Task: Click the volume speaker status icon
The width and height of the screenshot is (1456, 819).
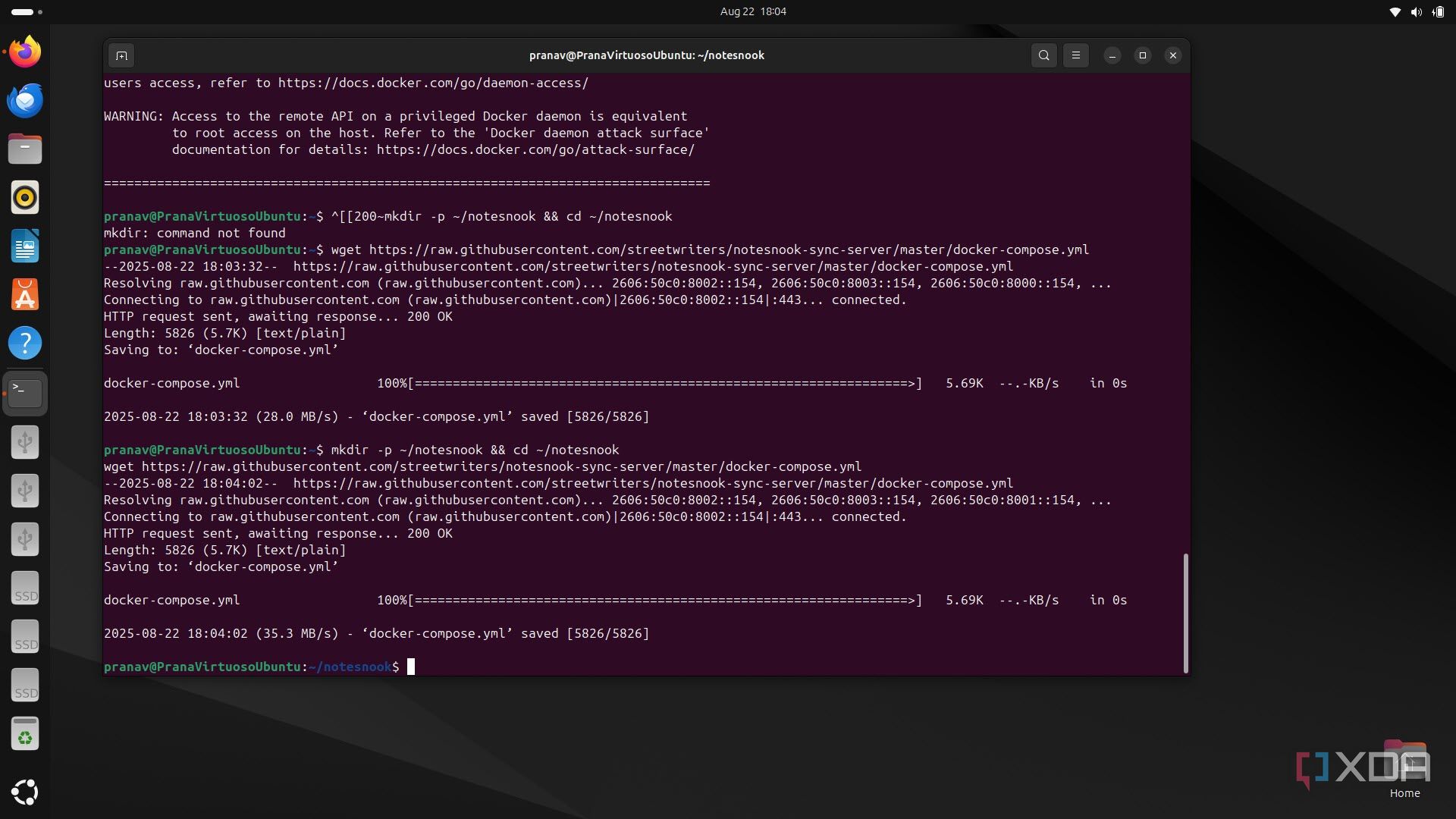Action: pyautogui.click(x=1416, y=11)
